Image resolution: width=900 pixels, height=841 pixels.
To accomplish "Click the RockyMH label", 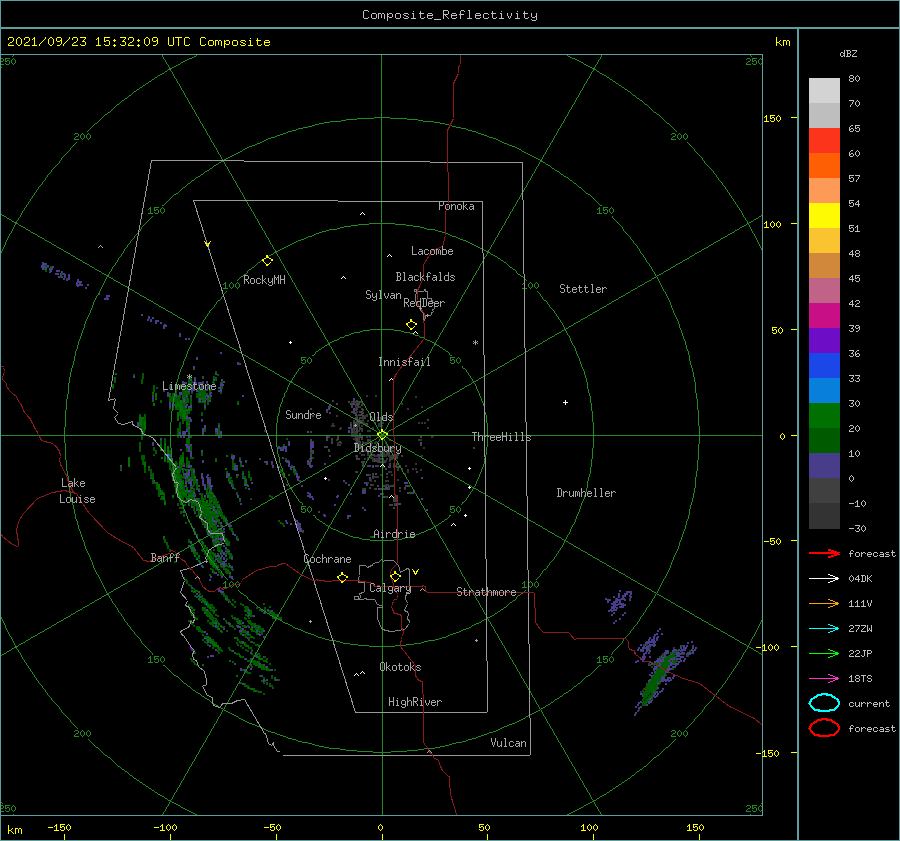I will pyautogui.click(x=264, y=280).
